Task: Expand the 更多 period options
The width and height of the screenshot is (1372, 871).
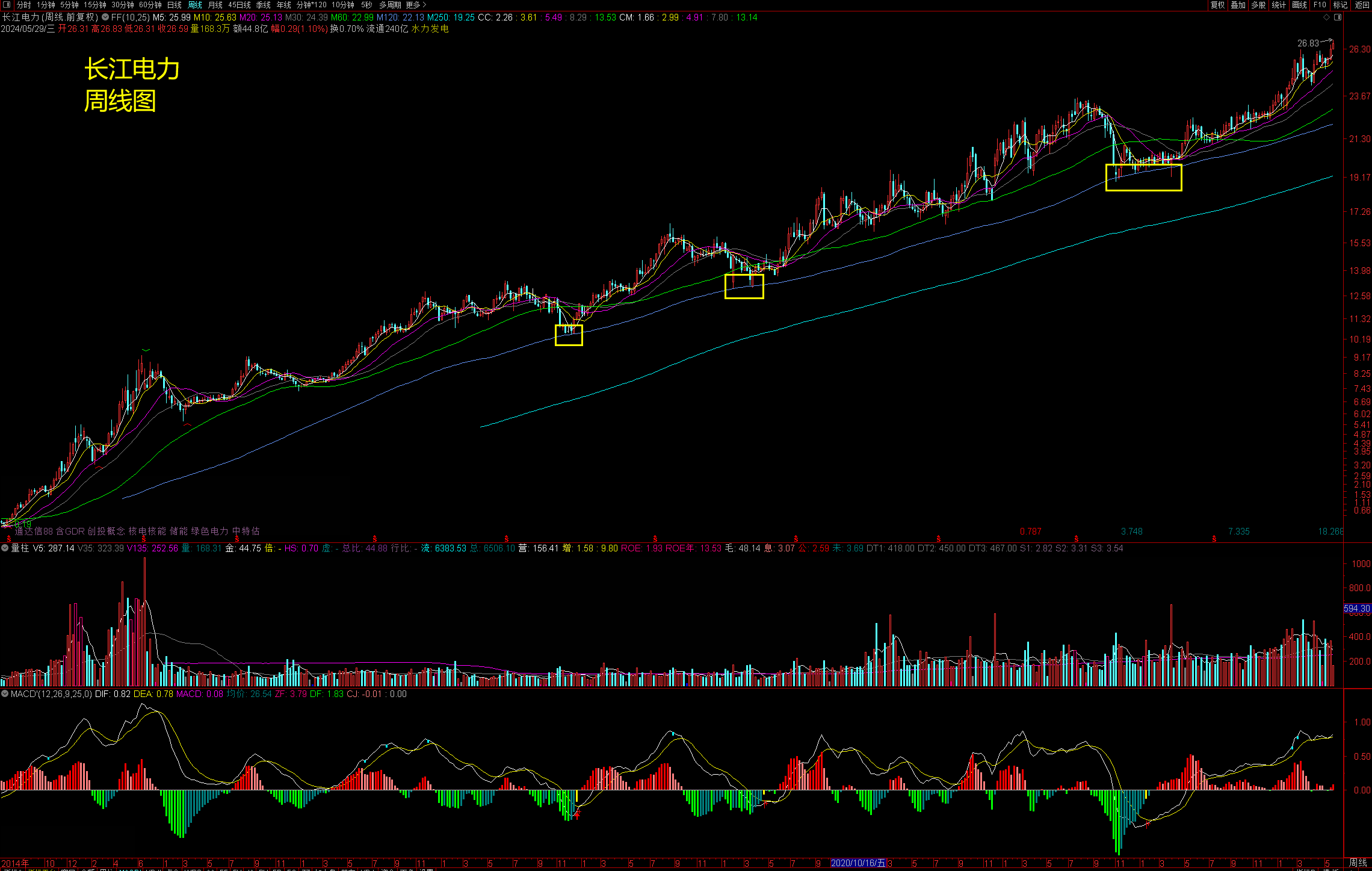Action: coord(415,5)
